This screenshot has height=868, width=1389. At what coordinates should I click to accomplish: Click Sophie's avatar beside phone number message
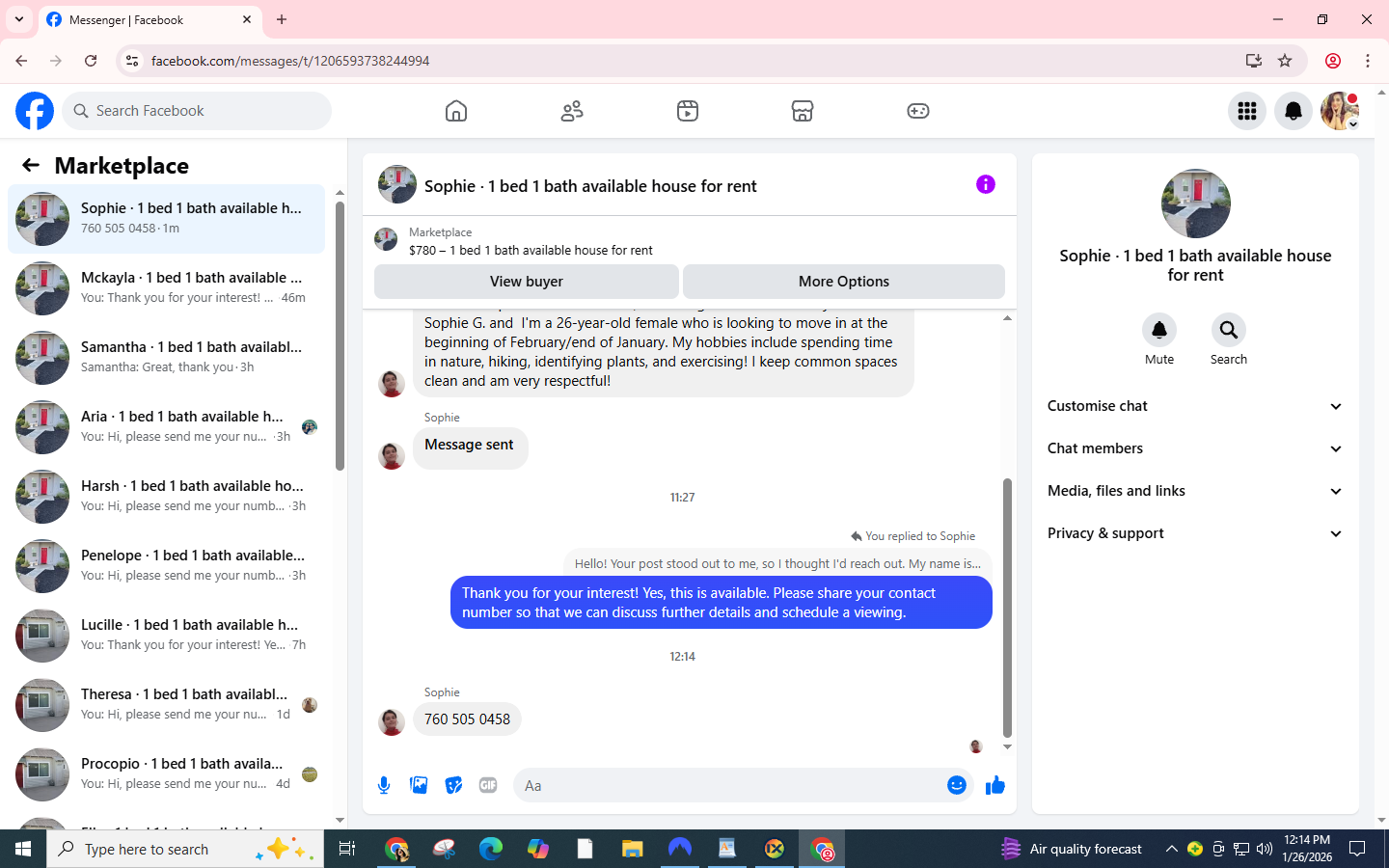tap(392, 721)
